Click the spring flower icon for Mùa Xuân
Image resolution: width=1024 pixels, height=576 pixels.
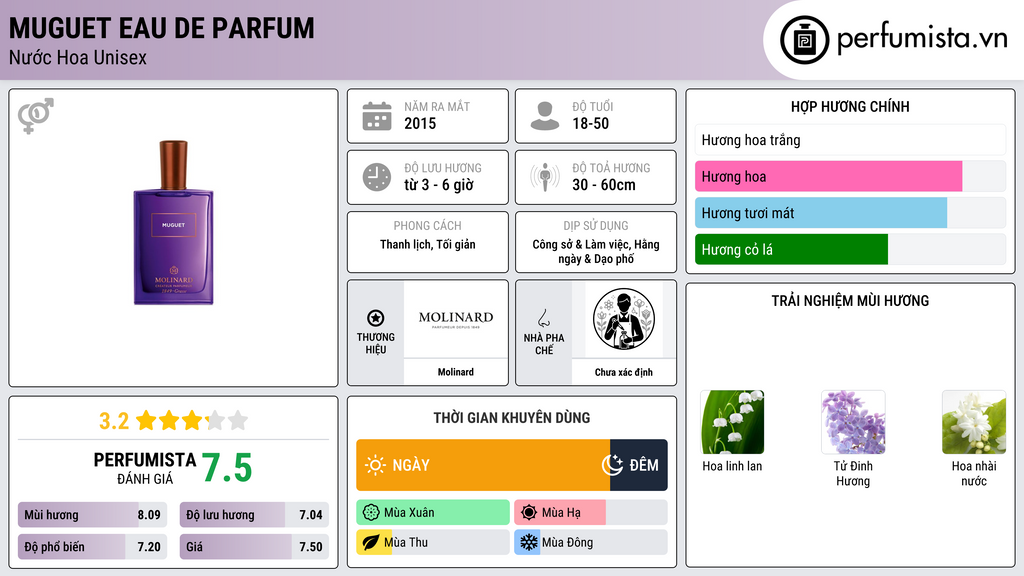point(371,513)
